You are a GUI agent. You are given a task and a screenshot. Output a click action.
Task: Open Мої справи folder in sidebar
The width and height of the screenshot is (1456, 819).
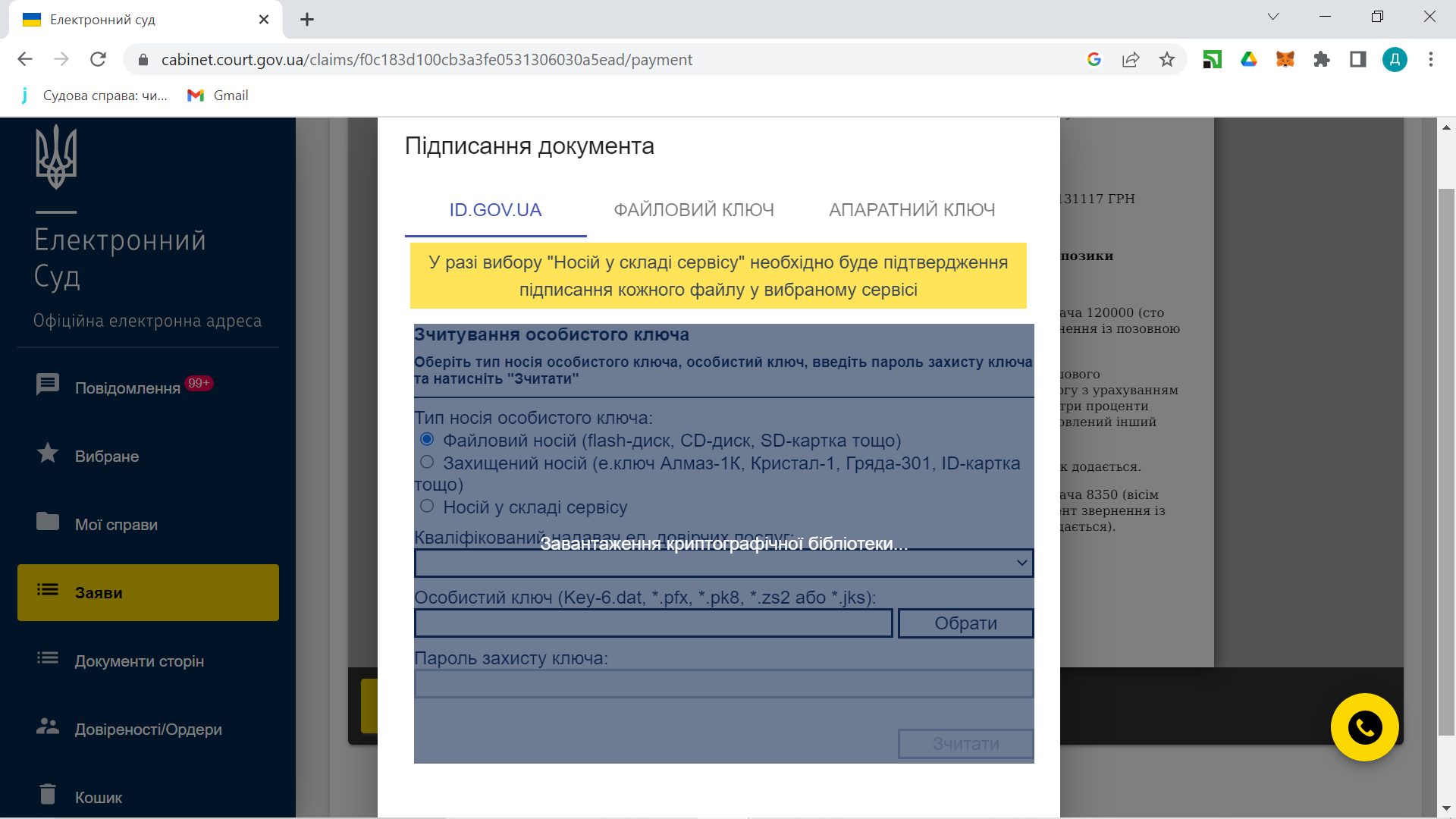(48, 522)
